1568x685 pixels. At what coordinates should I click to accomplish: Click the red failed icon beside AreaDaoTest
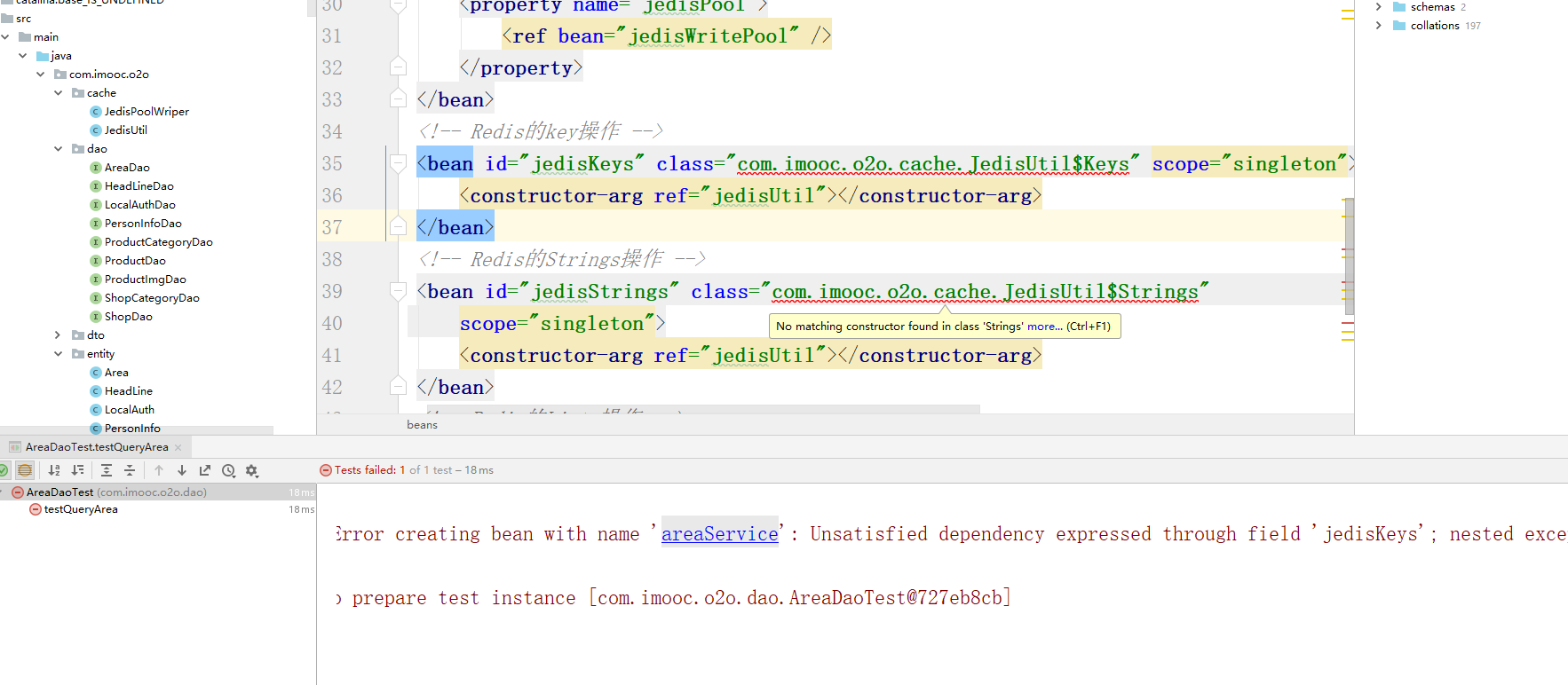(x=18, y=492)
